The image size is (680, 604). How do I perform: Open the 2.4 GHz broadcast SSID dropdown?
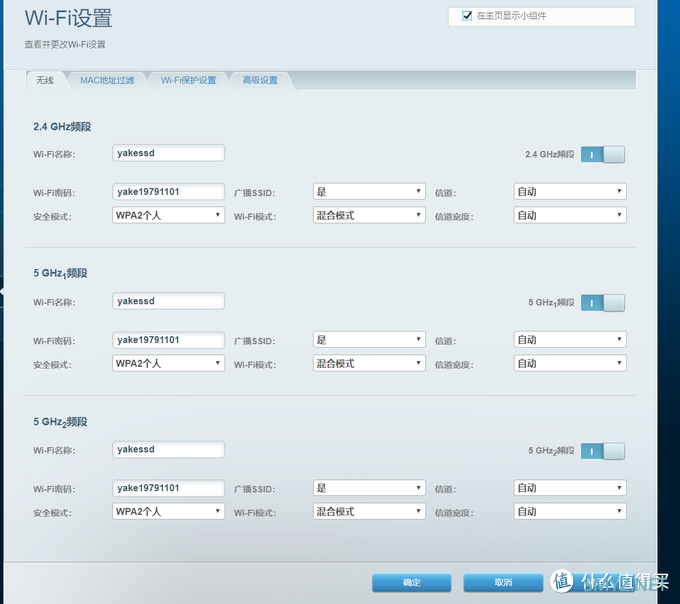[369, 191]
